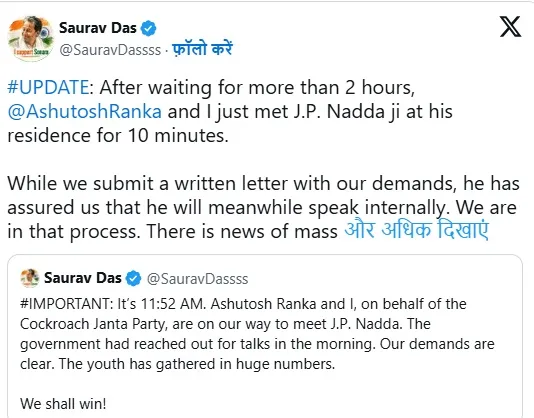This screenshot has width=534, height=418.
Task: Click the quoted tweet's small avatar
Action: click(x=30, y=278)
